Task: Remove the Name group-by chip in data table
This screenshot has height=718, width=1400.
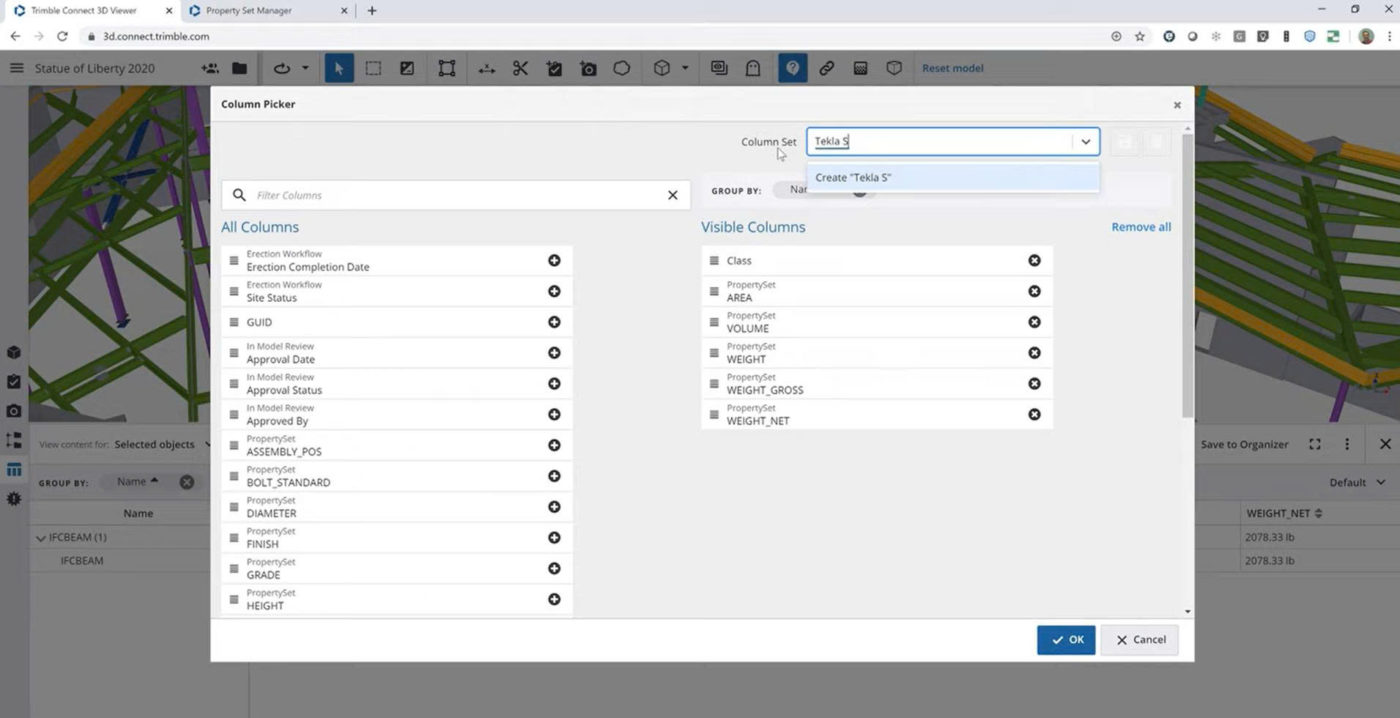Action: click(x=187, y=482)
